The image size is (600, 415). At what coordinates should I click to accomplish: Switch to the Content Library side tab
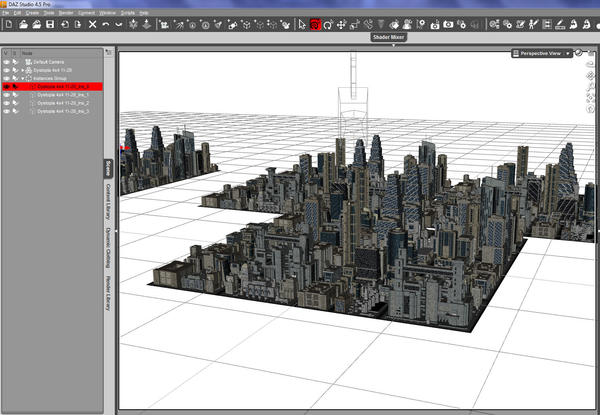tap(108, 200)
